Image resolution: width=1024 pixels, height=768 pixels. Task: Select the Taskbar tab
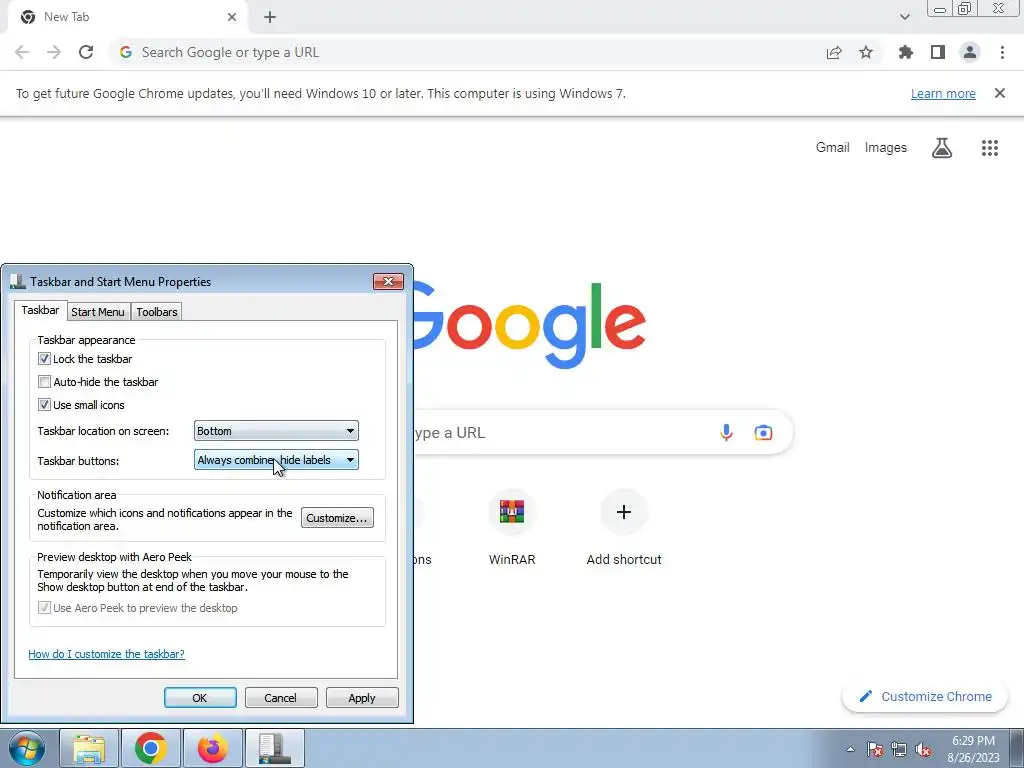click(40, 310)
